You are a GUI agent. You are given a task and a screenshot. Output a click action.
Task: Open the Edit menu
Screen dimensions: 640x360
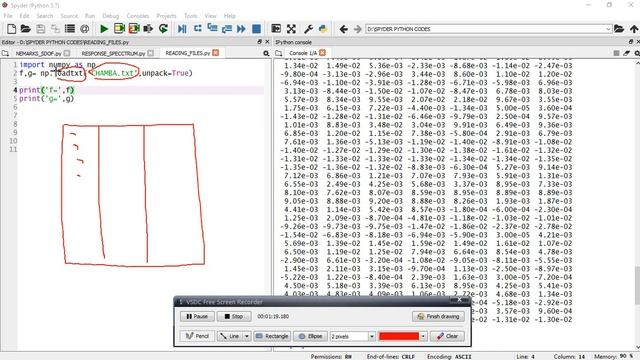(24, 16)
